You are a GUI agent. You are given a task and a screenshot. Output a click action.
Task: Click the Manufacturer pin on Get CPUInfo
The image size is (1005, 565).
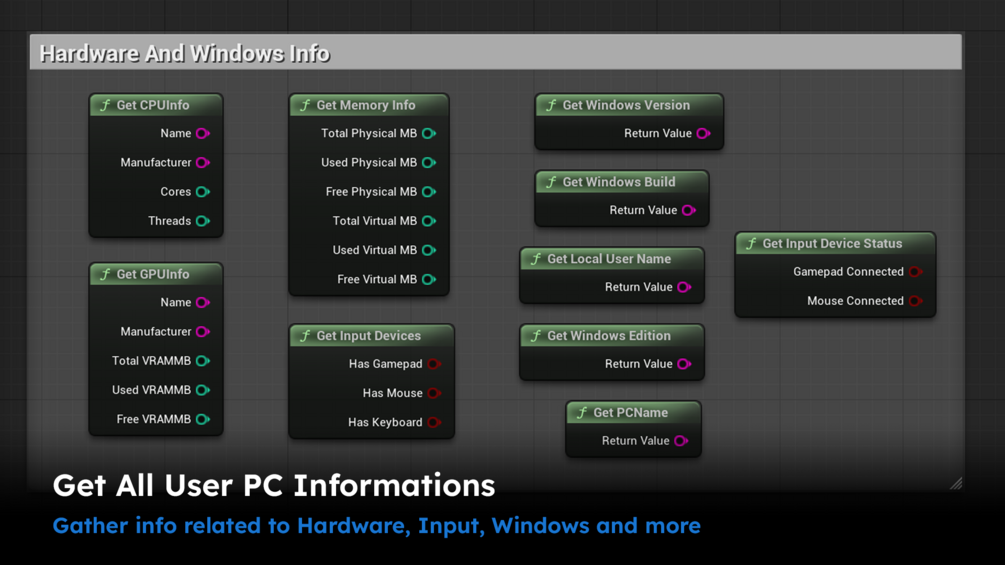coord(203,163)
